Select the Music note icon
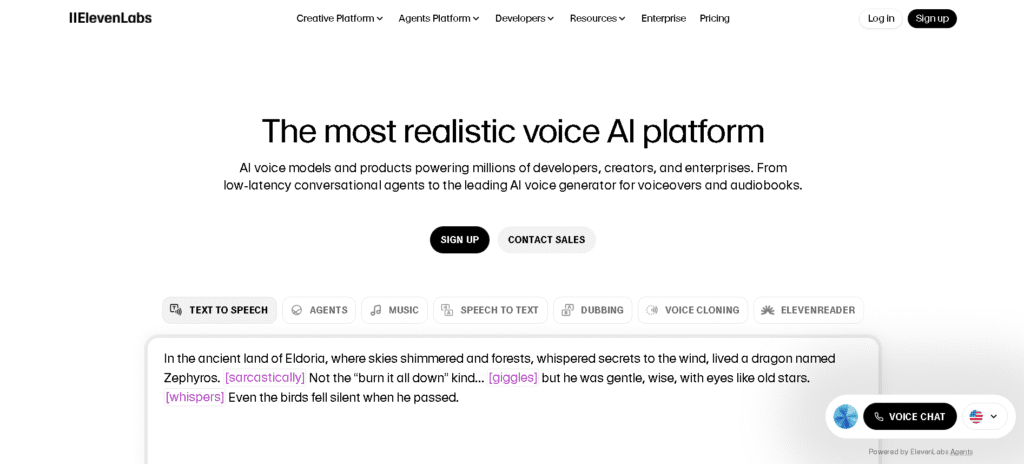The image size is (1024, 464). click(x=376, y=310)
